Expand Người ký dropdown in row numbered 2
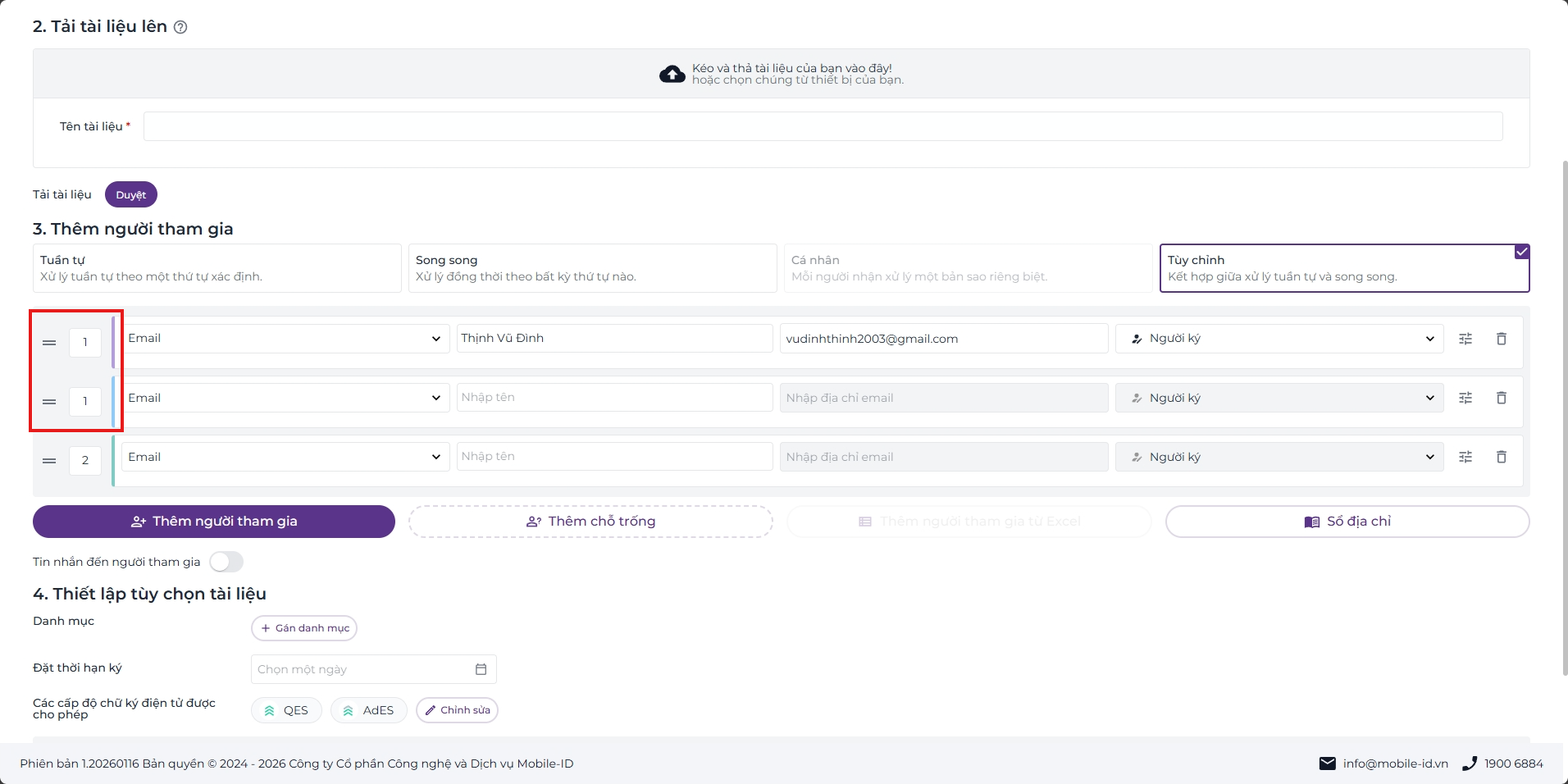This screenshot has width=1568, height=784. coord(1279,457)
